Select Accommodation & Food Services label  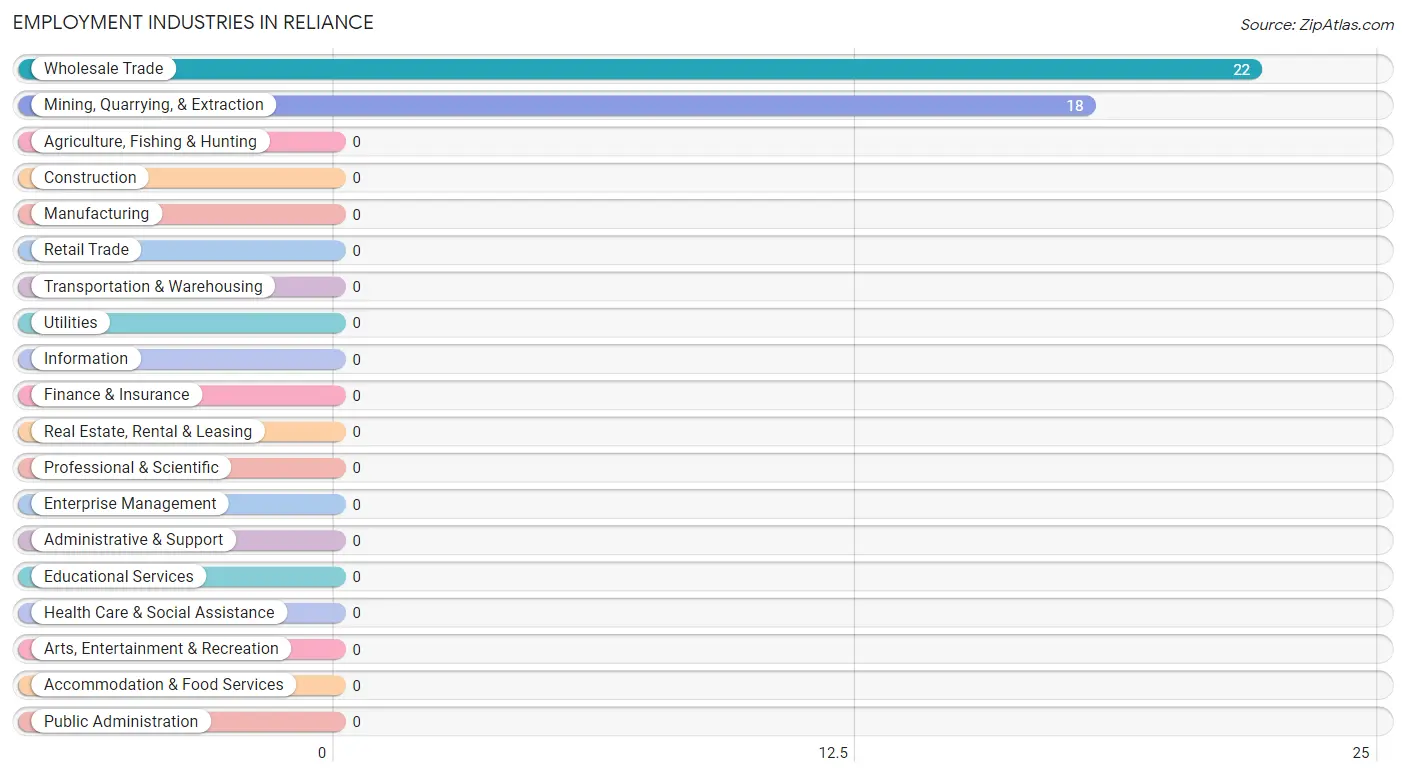[164, 685]
